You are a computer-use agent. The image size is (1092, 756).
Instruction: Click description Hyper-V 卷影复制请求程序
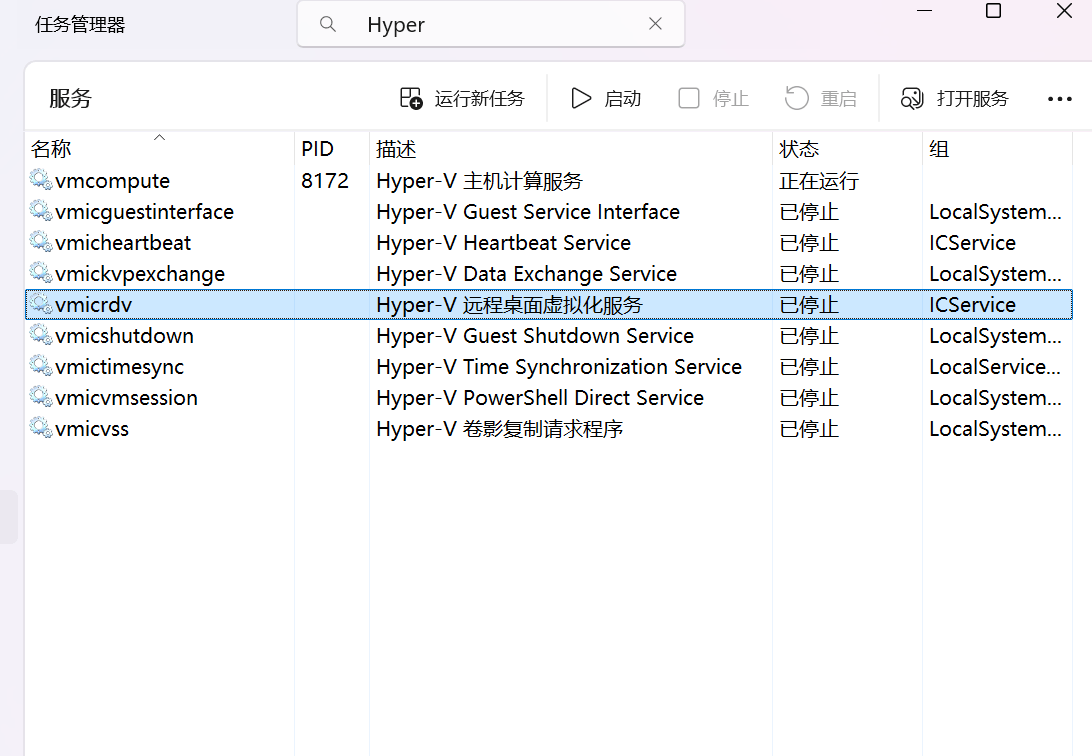(499, 429)
